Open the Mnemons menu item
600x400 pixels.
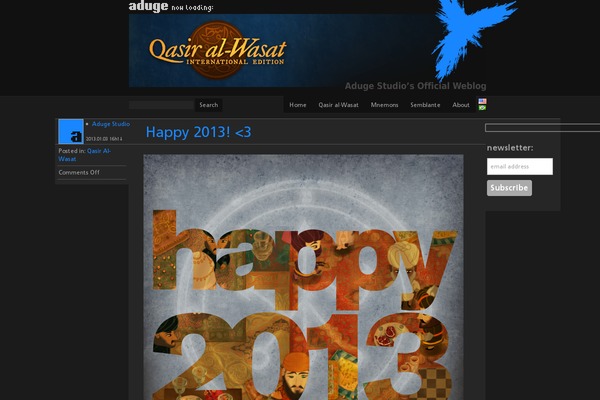384,105
